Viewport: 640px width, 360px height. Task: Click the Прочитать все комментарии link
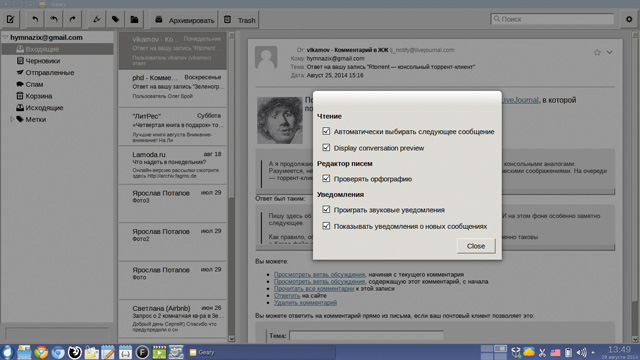coord(314,288)
